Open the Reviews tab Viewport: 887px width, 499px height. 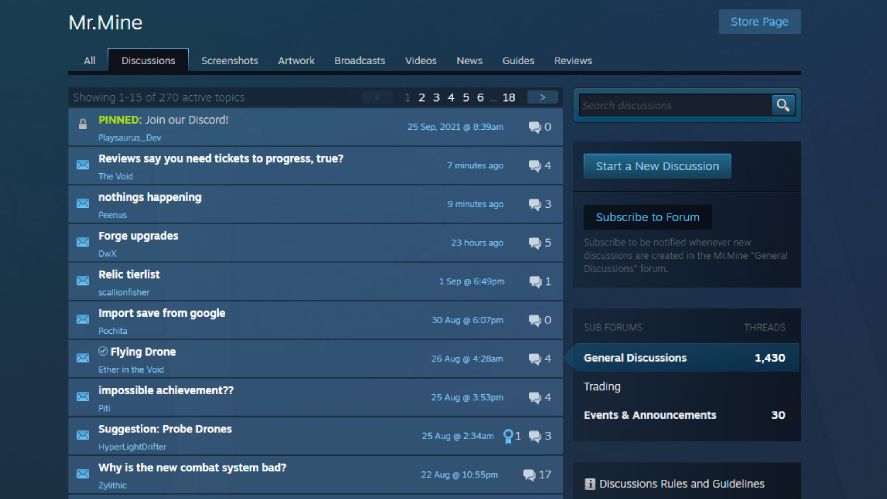pyautogui.click(x=573, y=61)
